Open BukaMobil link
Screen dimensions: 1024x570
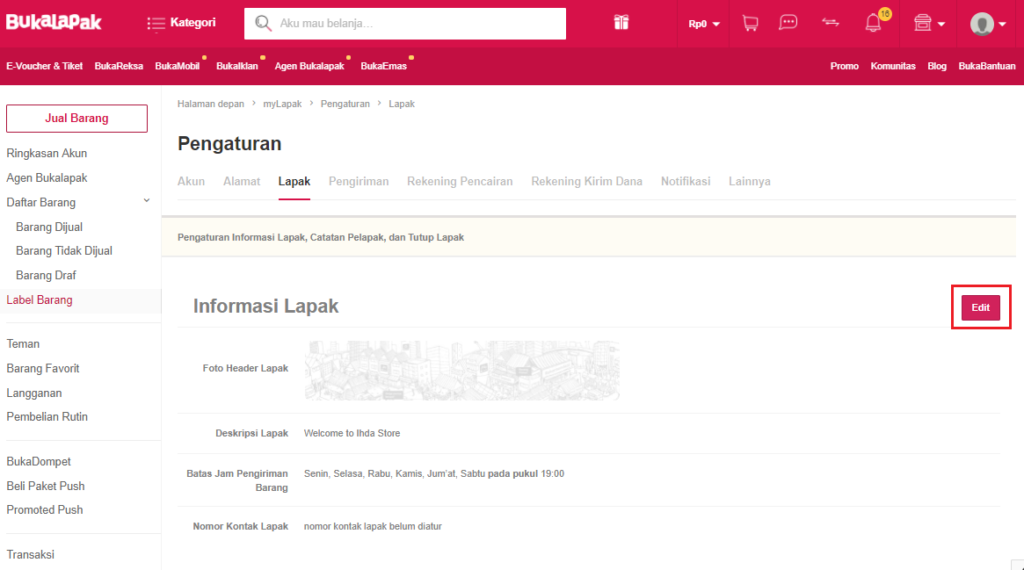click(177, 66)
